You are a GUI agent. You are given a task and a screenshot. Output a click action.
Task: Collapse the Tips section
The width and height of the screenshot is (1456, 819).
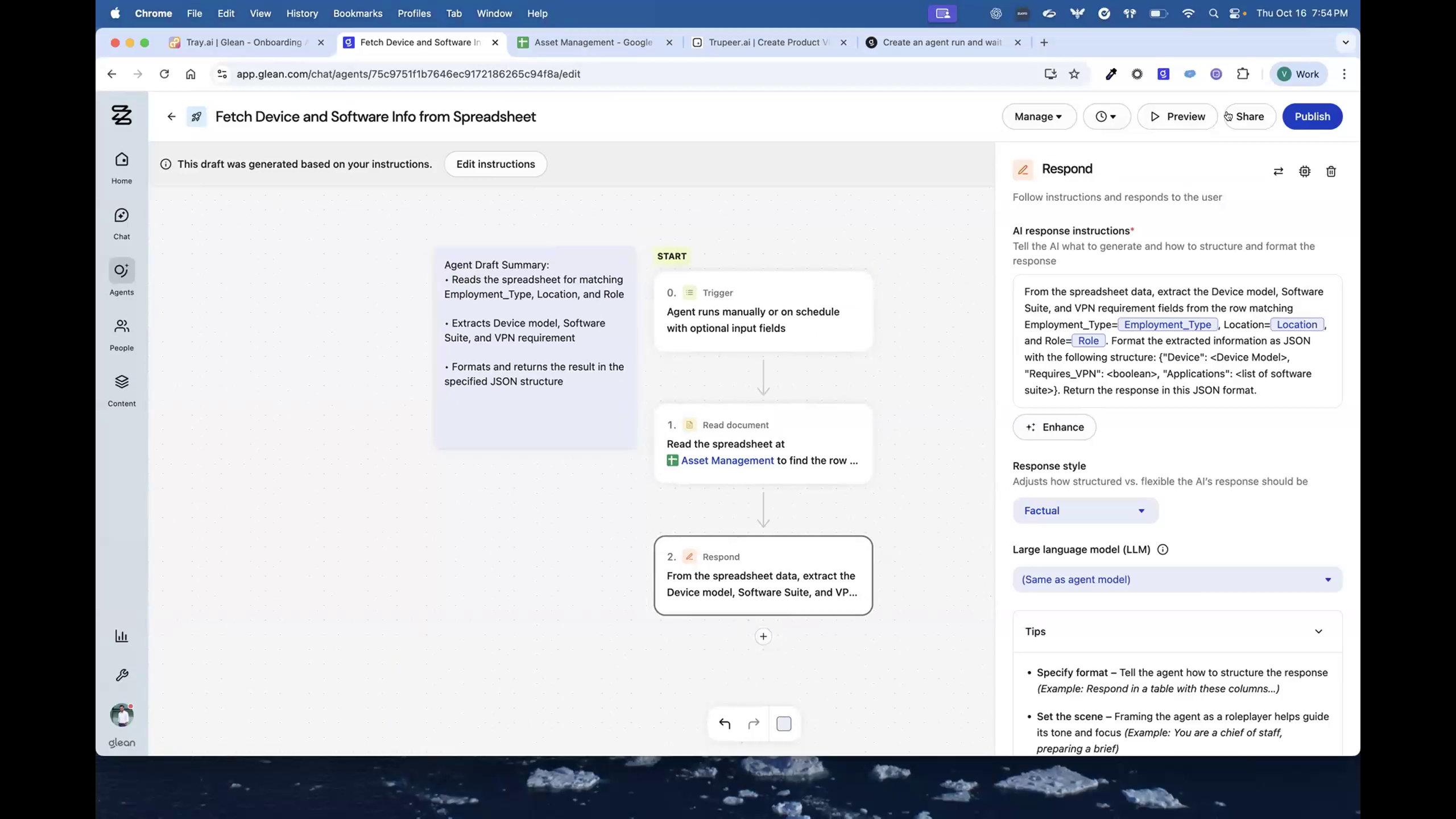(x=1318, y=631)
